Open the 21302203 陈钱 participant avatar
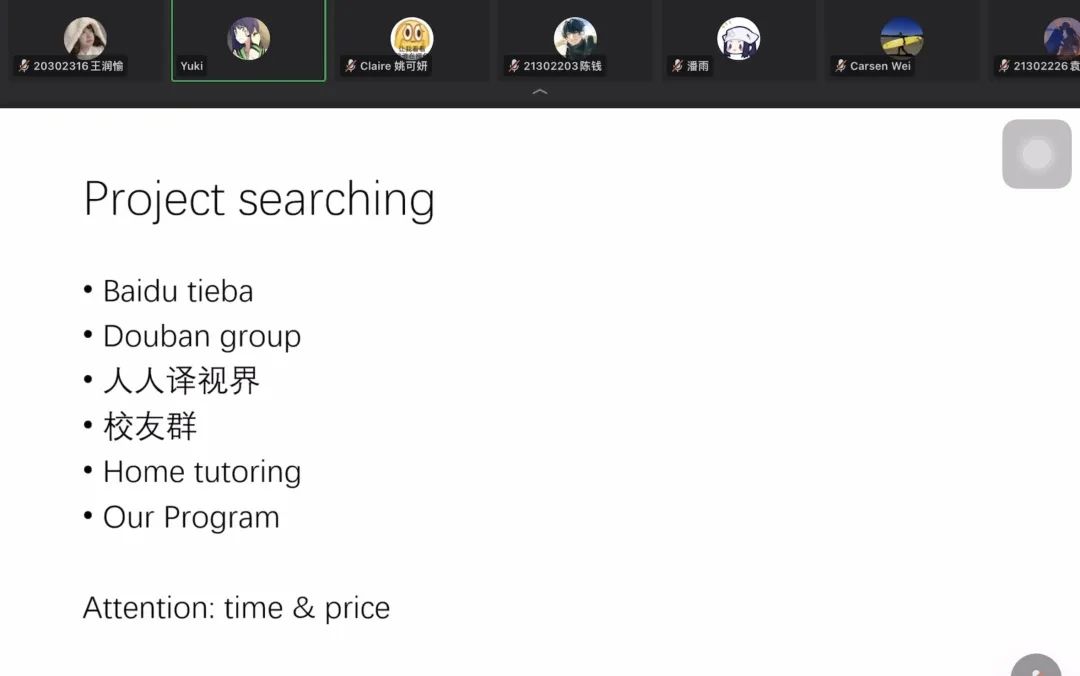 point(575,38)
